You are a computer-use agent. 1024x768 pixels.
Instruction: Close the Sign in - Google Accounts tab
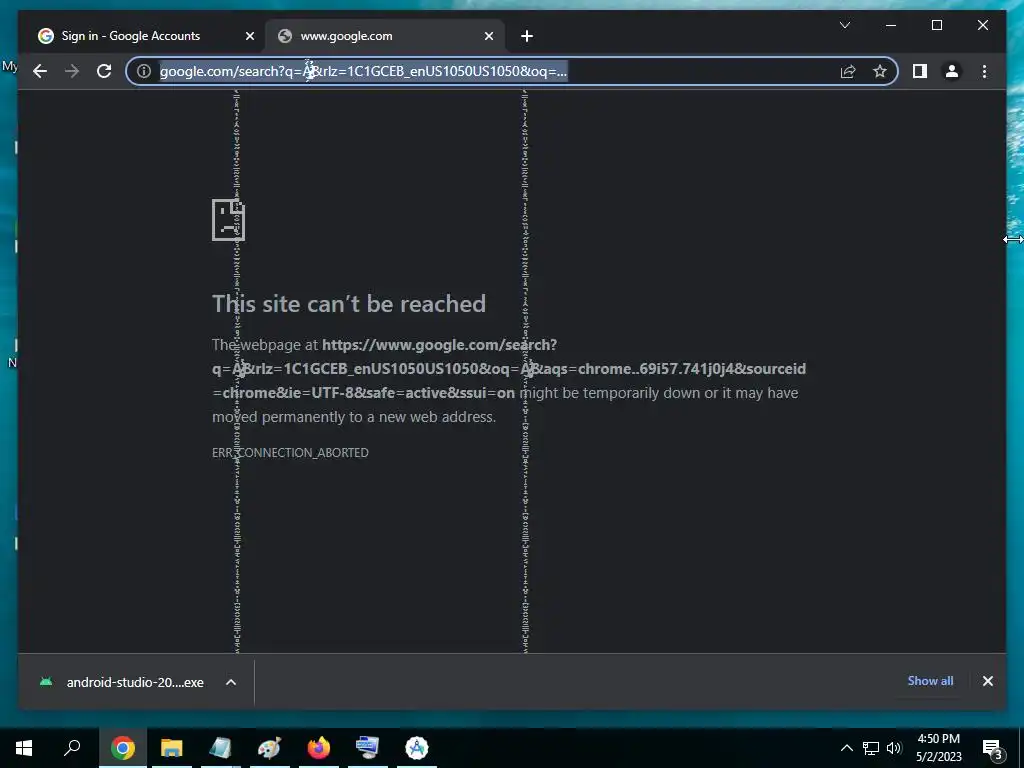coord(249,37)
